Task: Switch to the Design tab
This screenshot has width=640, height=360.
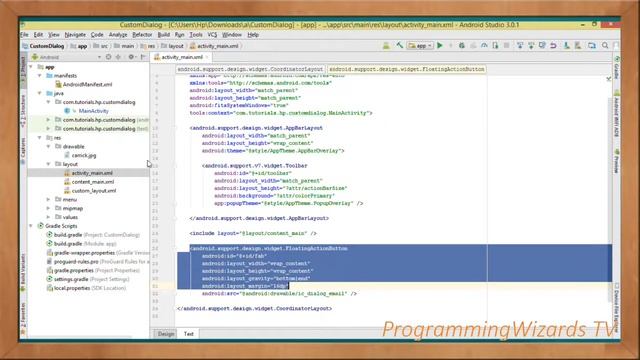Action: [x=166, y=334]
